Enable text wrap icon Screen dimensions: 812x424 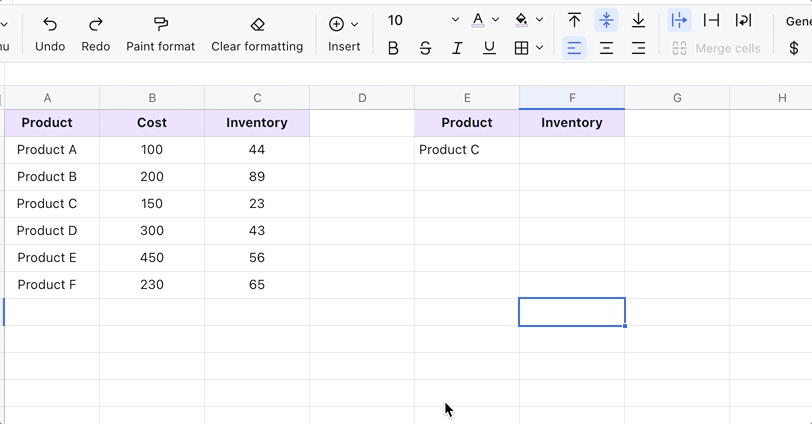[x=743, y=20]
